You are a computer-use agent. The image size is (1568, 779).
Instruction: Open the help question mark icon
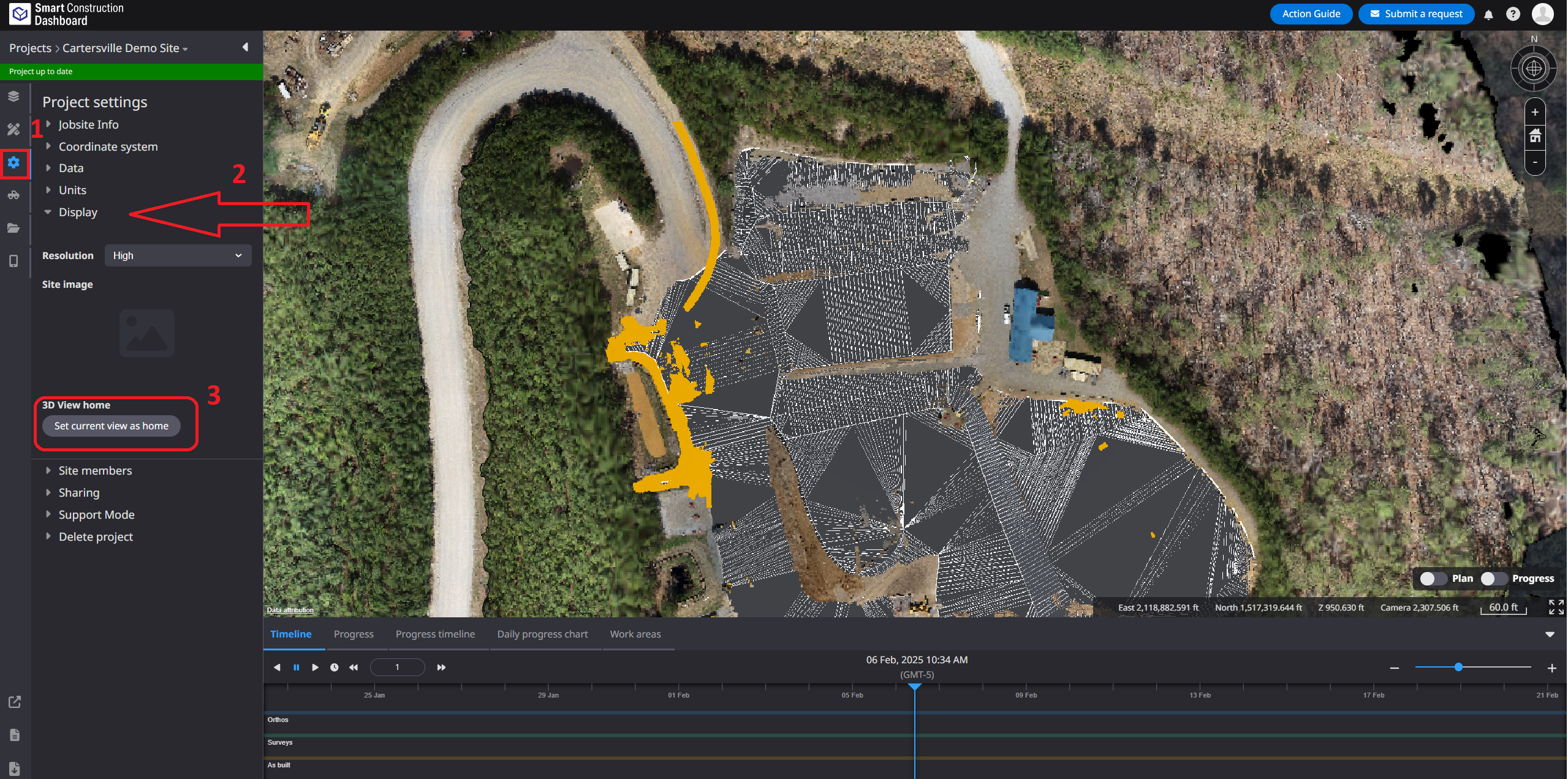click(x=1513, y=14)
